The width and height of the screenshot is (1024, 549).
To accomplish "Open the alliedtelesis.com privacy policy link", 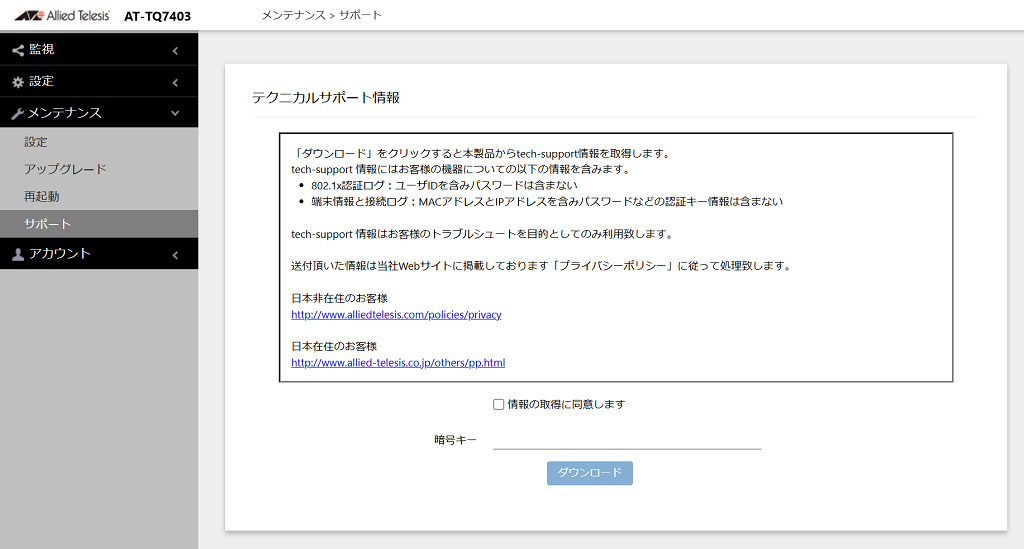I will [x=396, y=315].
